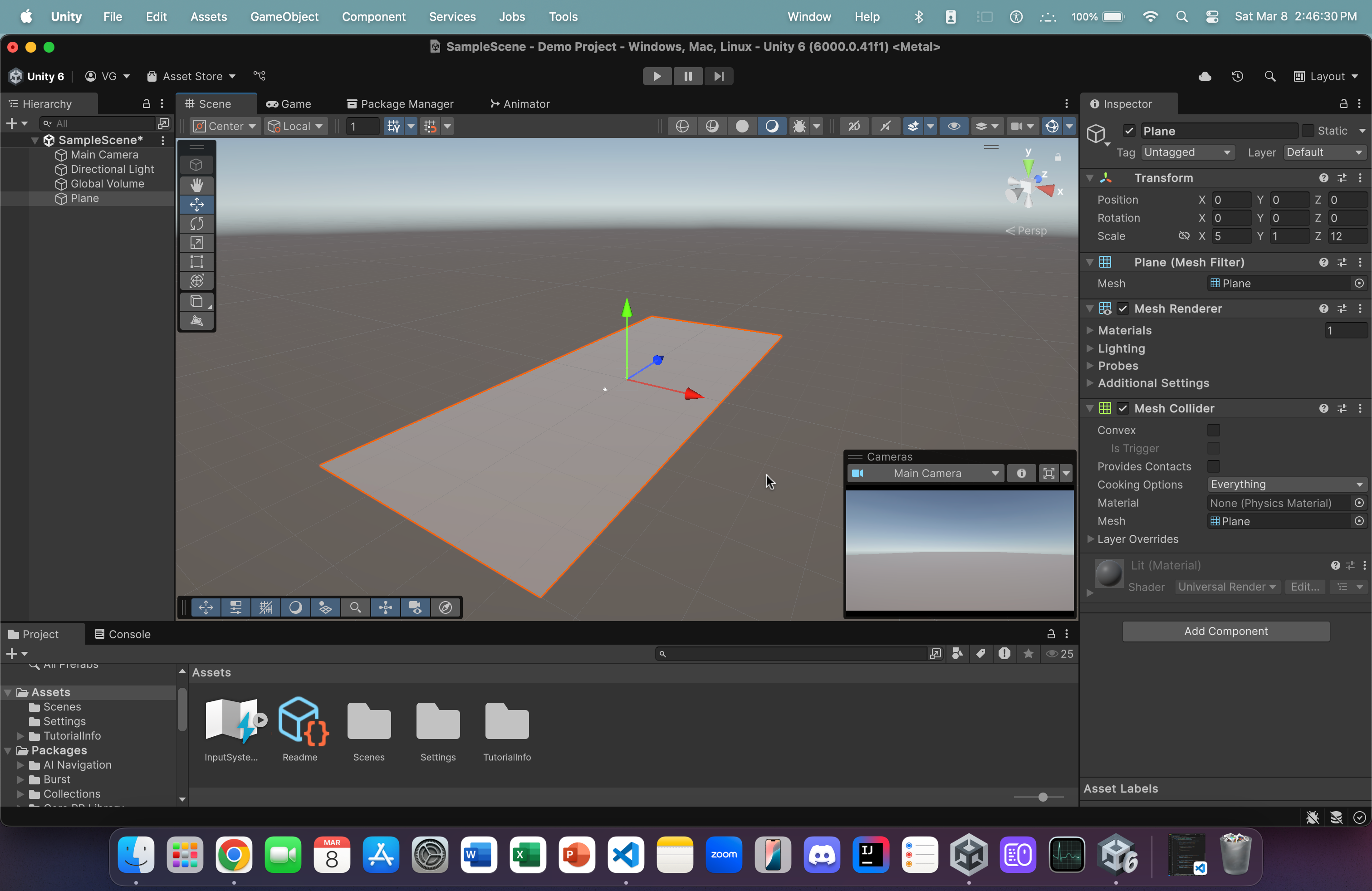The height and width of the screenshot is (891, 1372).
Task: Open Main Camera dropdown in Cameras overlay
Action: (x=926, y=474)
